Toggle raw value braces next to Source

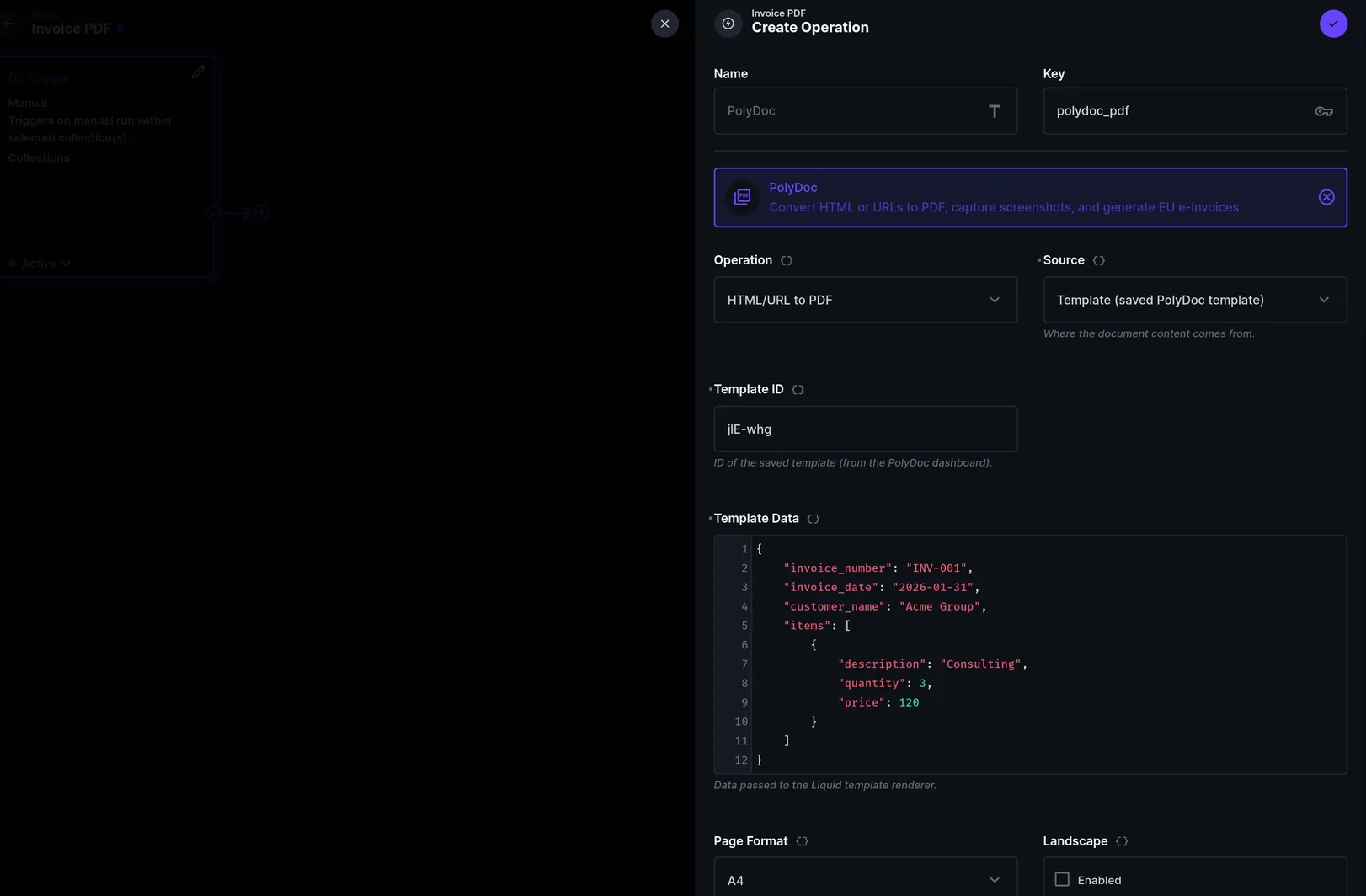pyautogui.click(x=1099, y=260)
